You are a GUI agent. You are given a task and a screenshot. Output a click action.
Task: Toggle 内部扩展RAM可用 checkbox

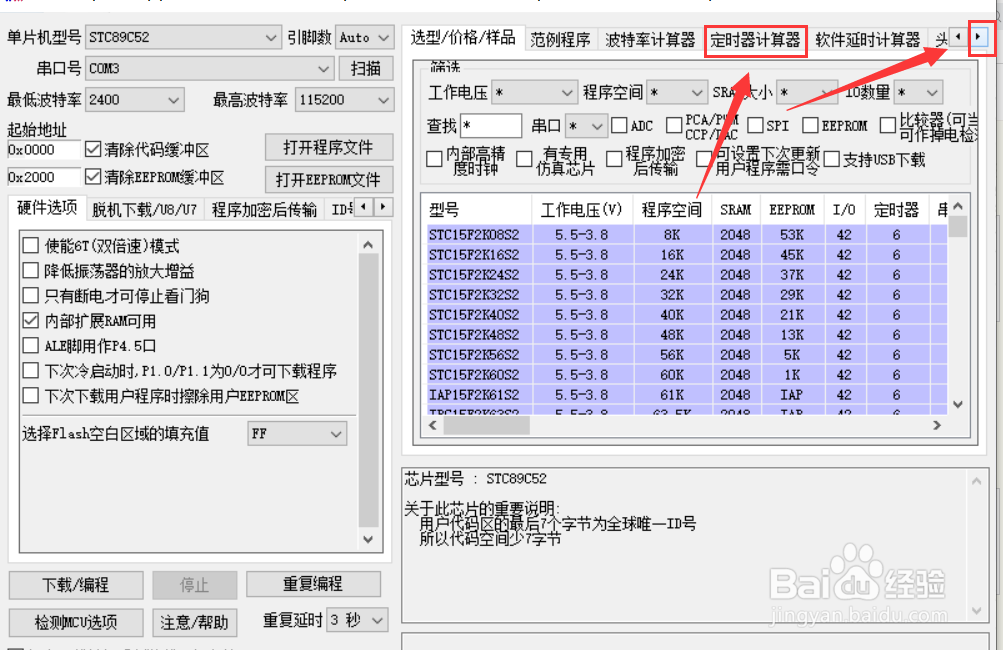(x=30, y=321)
